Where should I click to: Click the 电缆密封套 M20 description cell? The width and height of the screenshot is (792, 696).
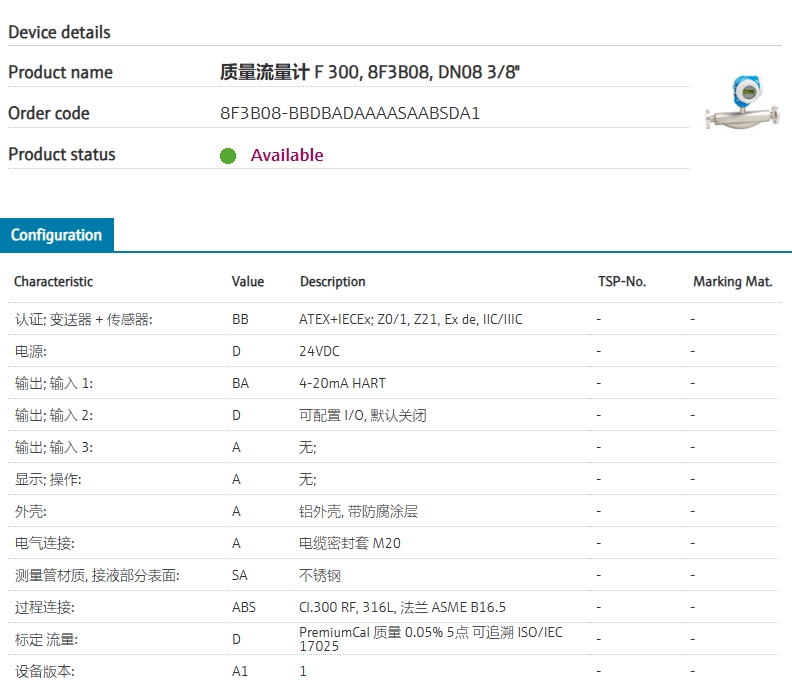point(350,543)
